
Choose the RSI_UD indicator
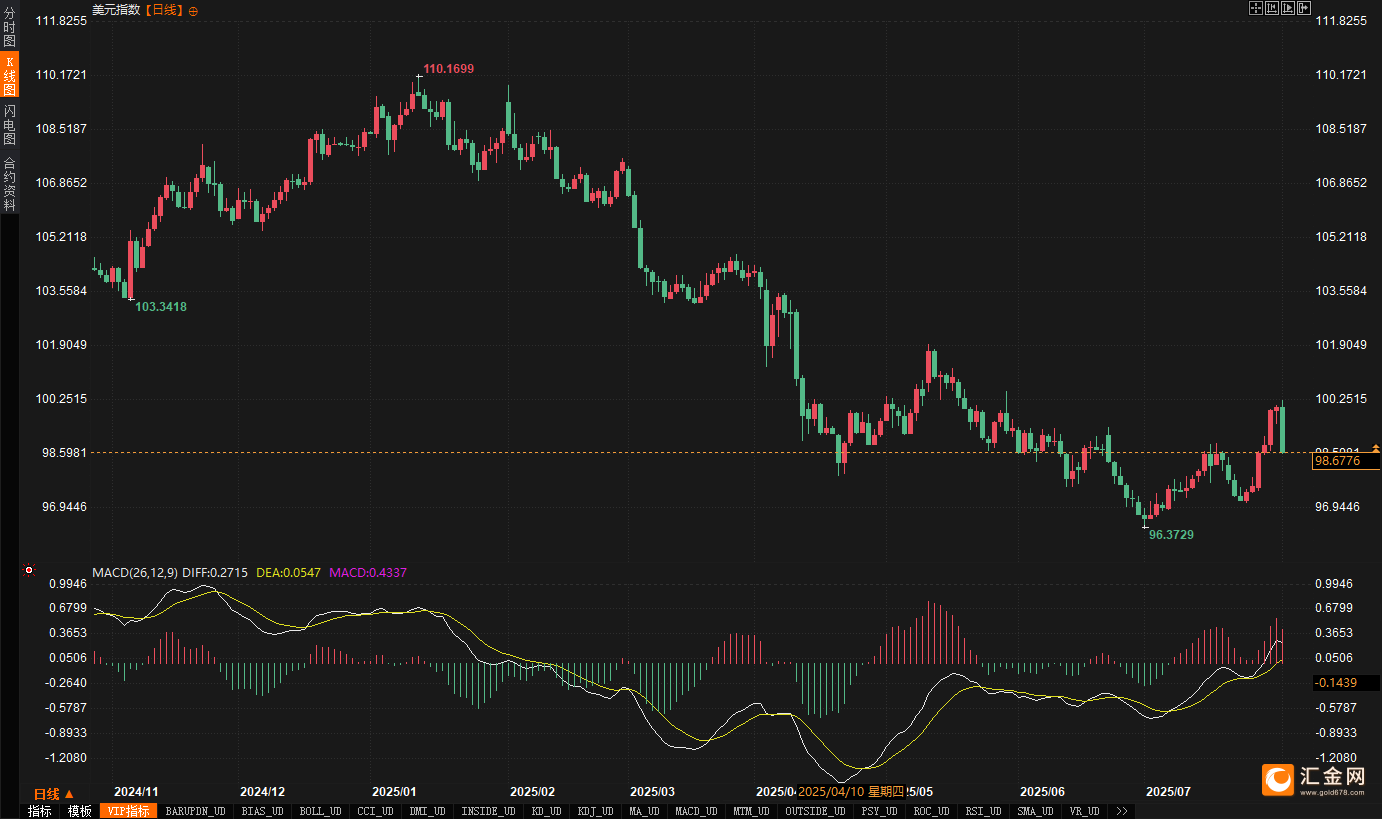983,811
